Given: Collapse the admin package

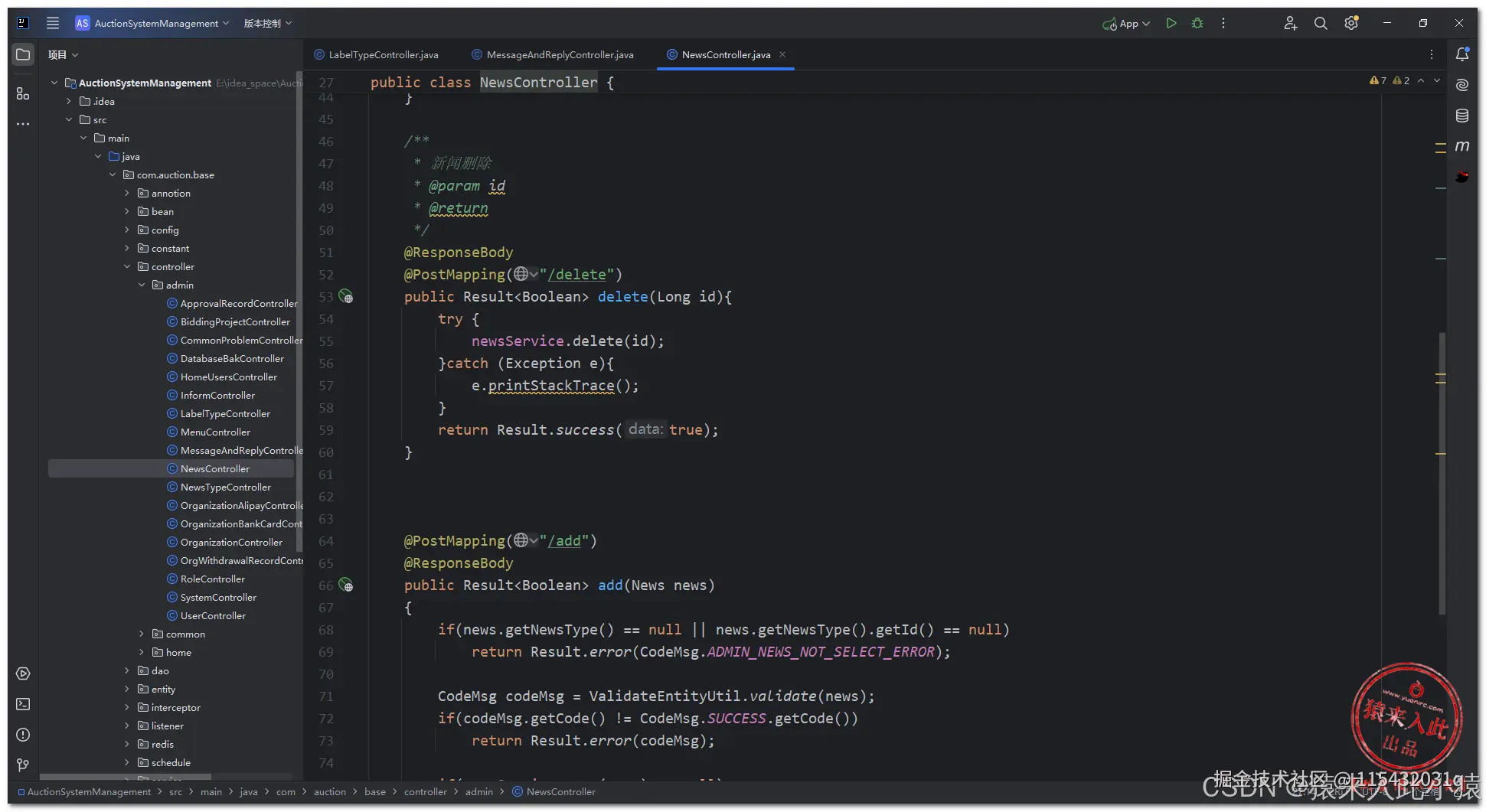Looking at the screenshot, I should coord(142,285).
